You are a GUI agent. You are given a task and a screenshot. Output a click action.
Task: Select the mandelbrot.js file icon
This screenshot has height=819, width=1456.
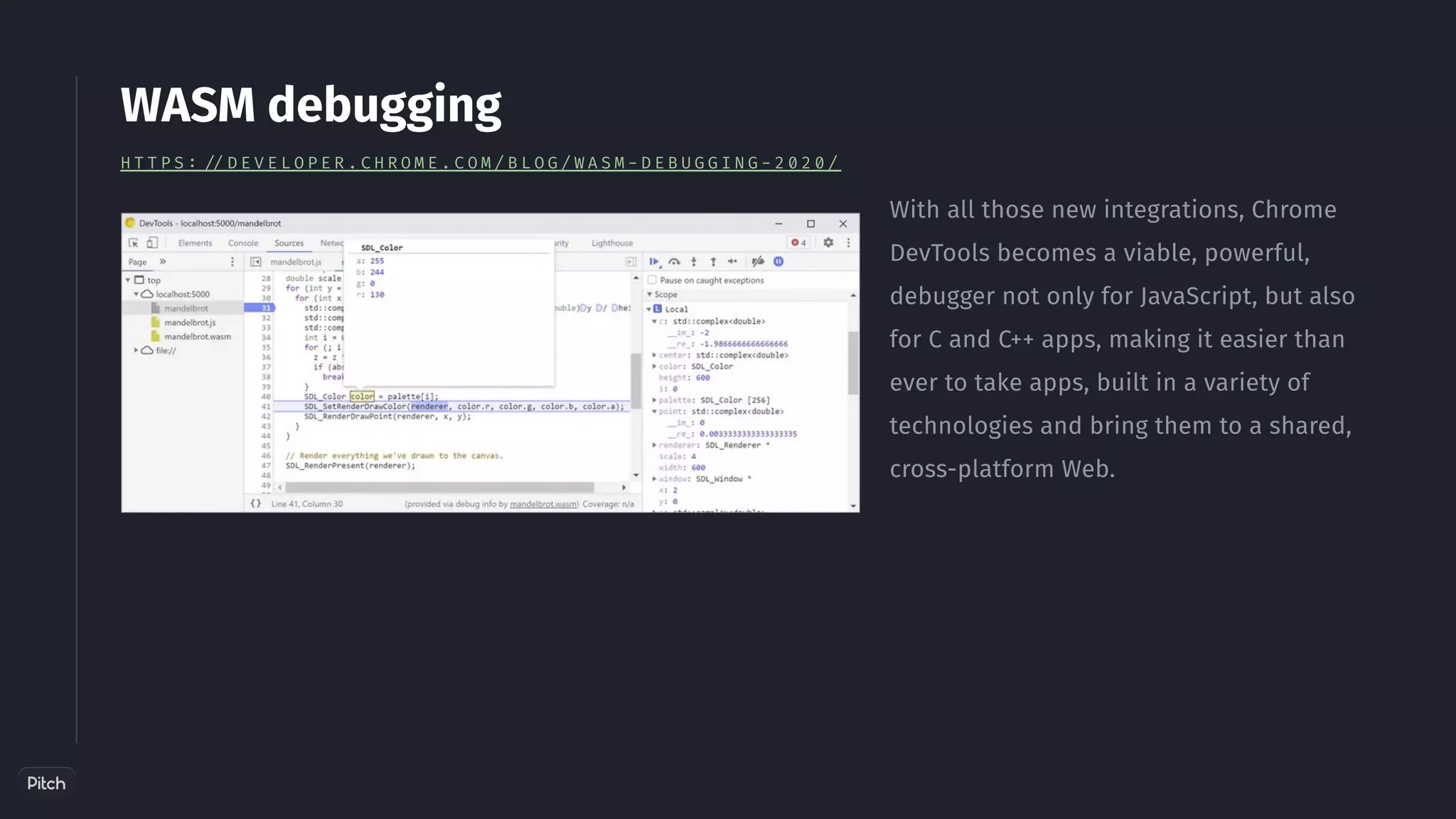[x=155, y=322]
